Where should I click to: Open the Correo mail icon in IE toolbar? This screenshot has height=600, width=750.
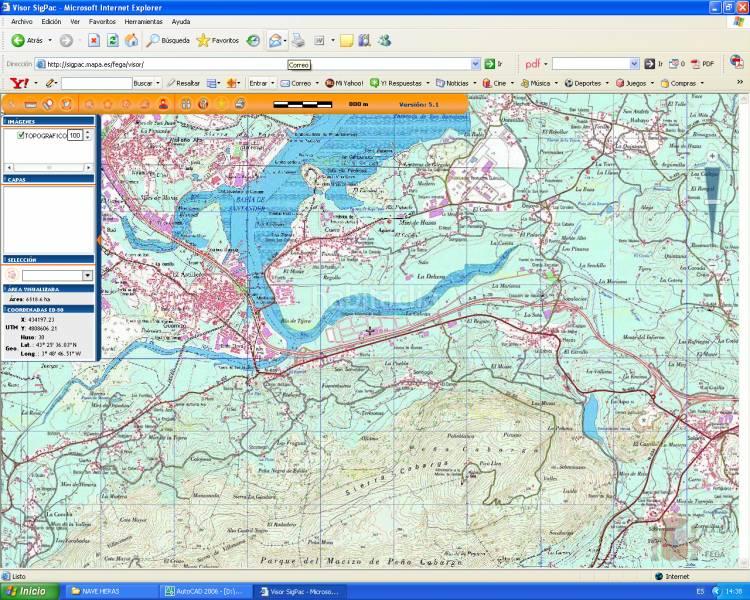pyautogui.click(x=275, y=40)
